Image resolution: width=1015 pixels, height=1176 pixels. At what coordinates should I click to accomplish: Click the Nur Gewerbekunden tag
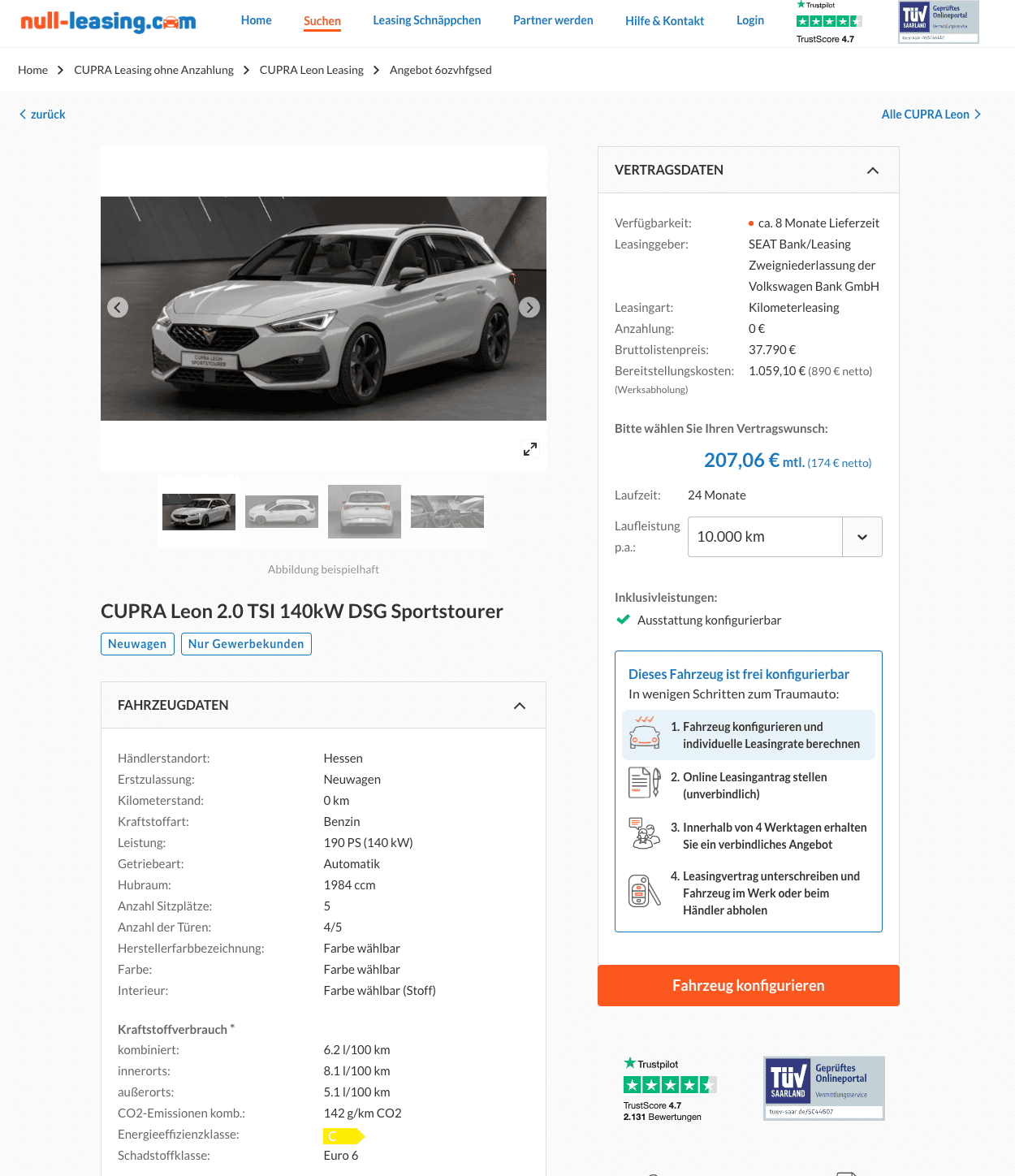[x=246, y=644]
